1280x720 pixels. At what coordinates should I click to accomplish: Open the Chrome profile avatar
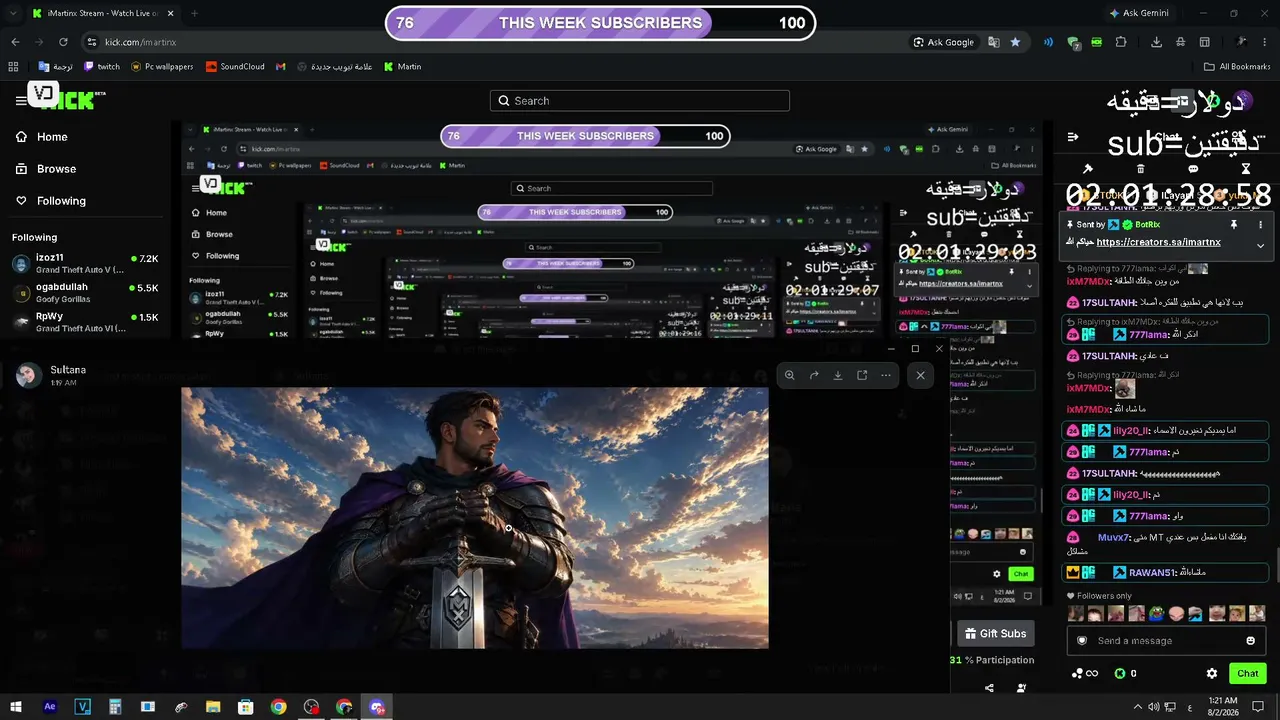1241,42
